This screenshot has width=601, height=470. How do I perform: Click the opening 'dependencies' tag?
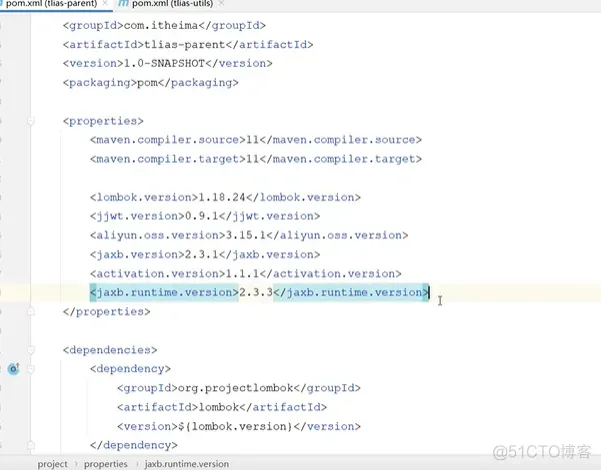(x=110, y=350)
